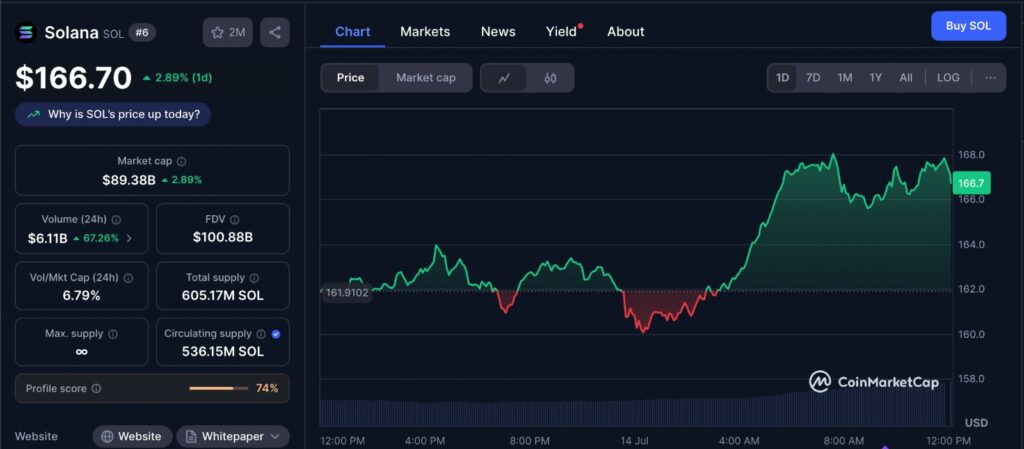This screenshot has width=1024, height=449.
Task: Open the Yield tab
Action: coord(562,31)
